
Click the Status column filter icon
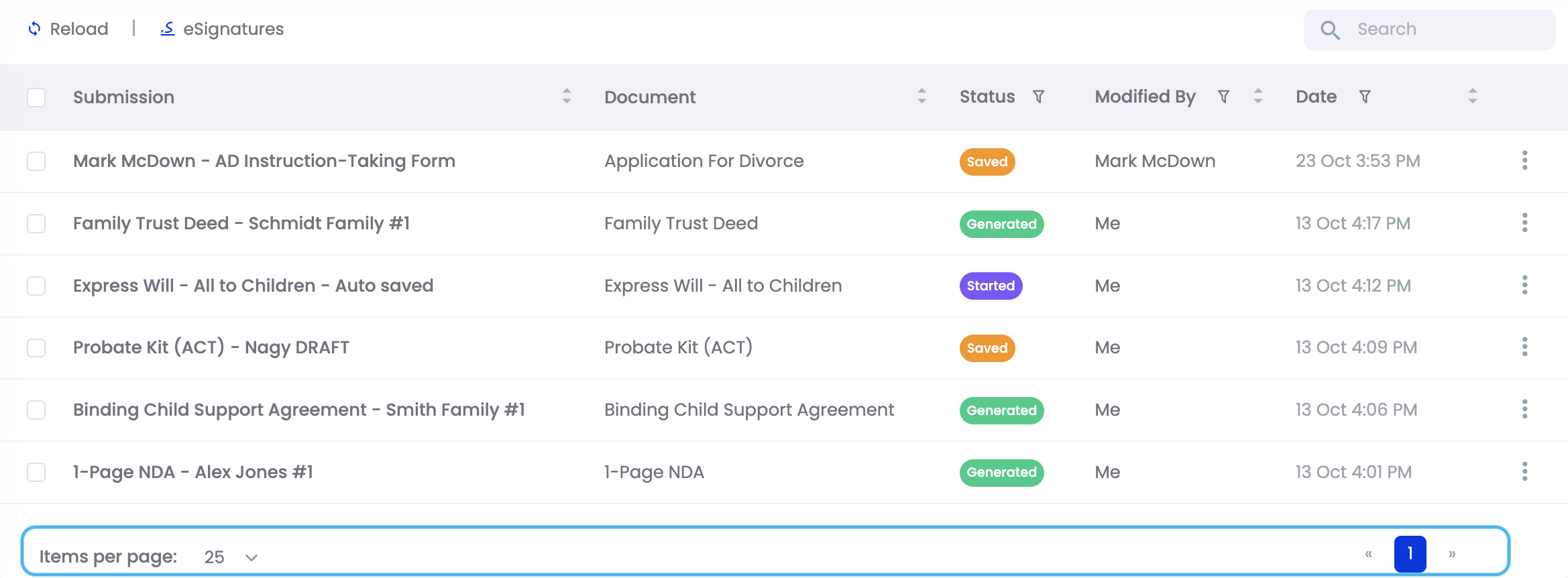click(1038, 97)
